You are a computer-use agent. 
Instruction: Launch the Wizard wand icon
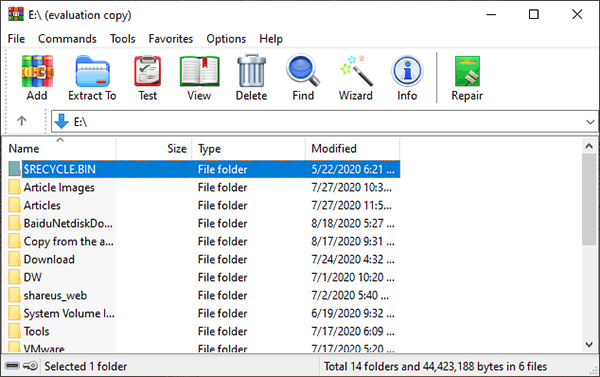356,71
